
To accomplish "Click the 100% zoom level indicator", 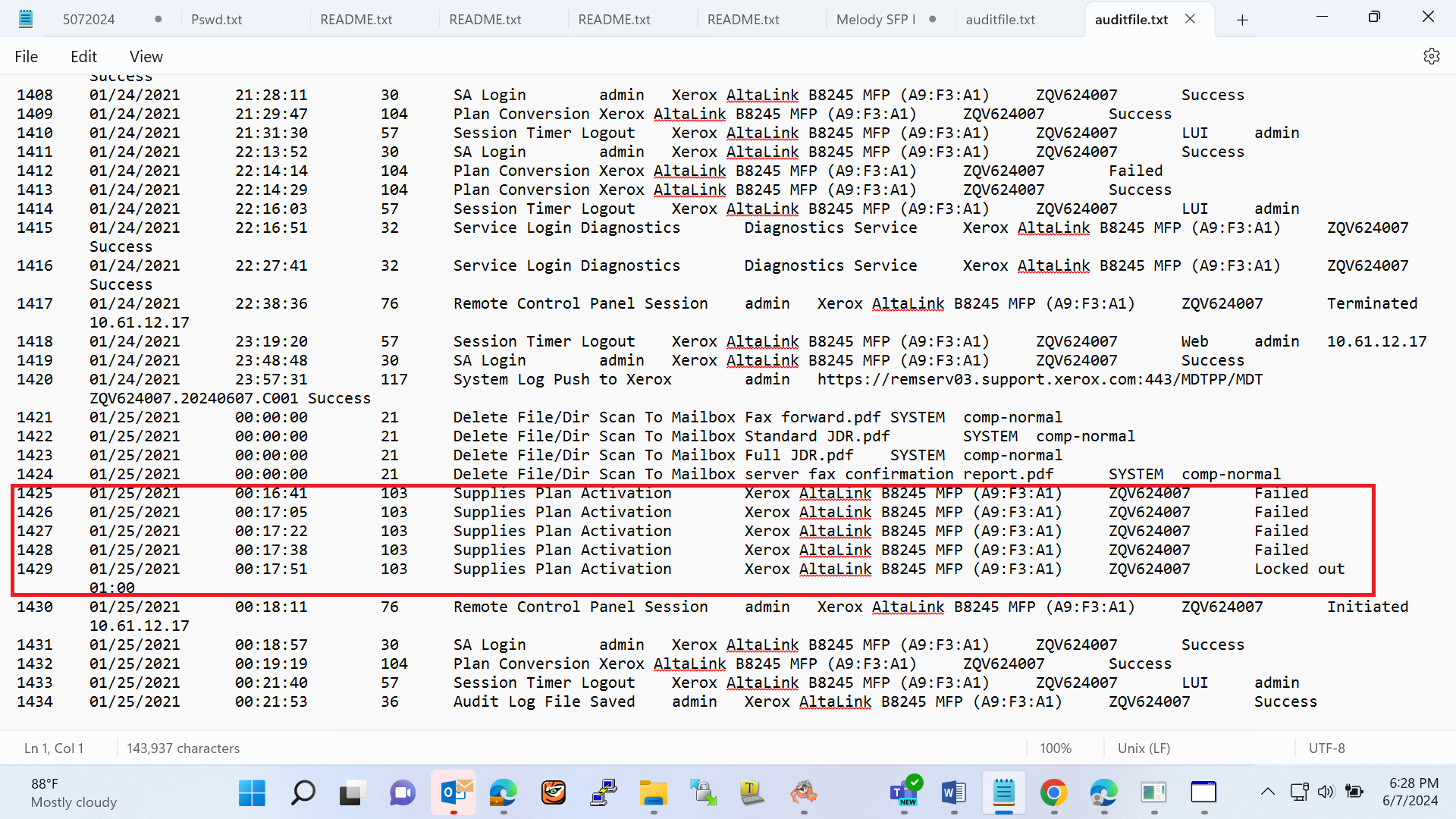I will click(1056, 748).
